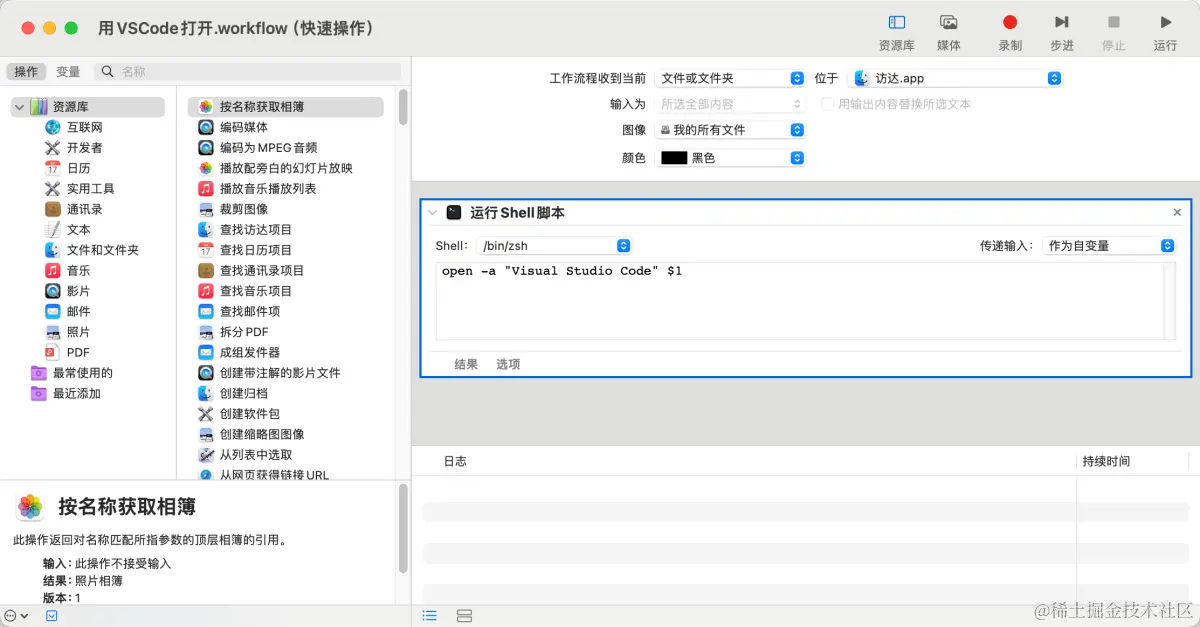The image size is (1200, 627).
Task: Show variables split view icon
Action: click(x=464, y=615)
